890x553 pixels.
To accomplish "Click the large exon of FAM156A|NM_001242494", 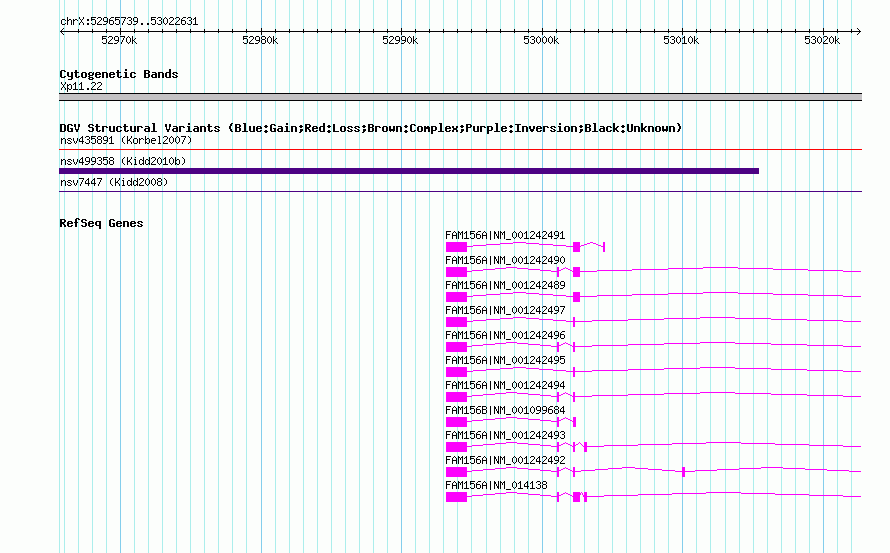I will coord(456,397).
